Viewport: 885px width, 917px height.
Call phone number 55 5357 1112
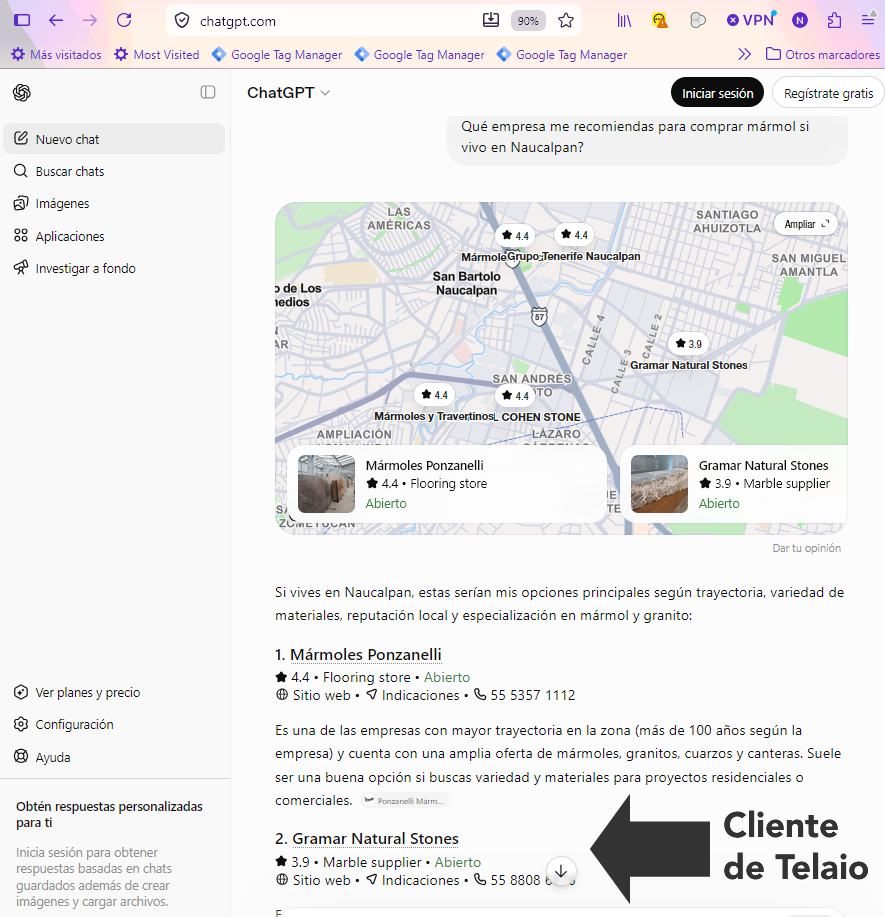coord(525,695)
